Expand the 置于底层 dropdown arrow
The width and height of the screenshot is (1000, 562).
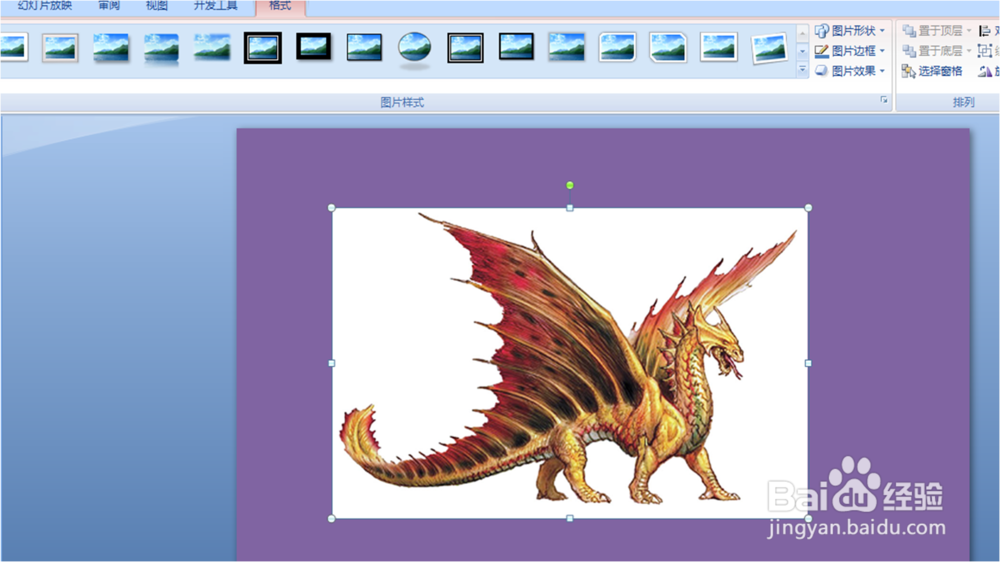969,50
